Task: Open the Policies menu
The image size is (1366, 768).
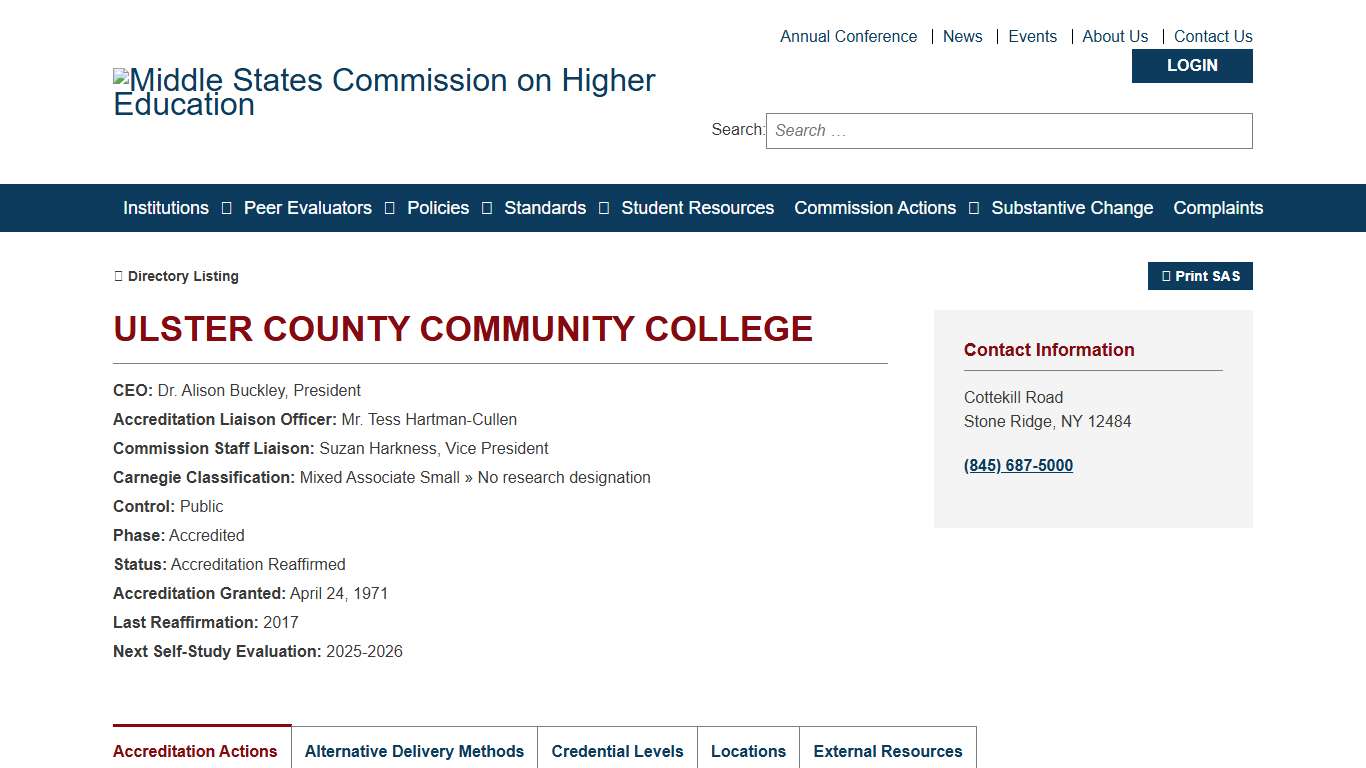Action: (438, 208)
